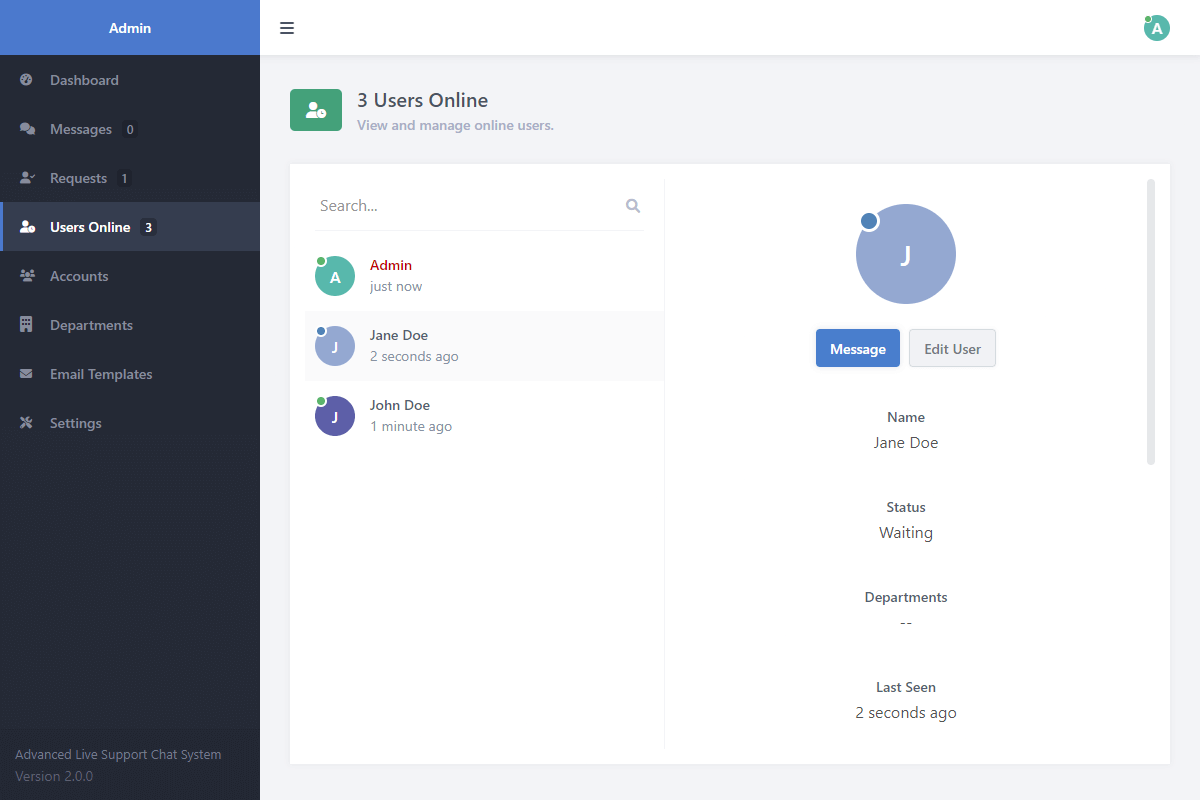
Task: Open the Requests menu item
Action: 78,178
